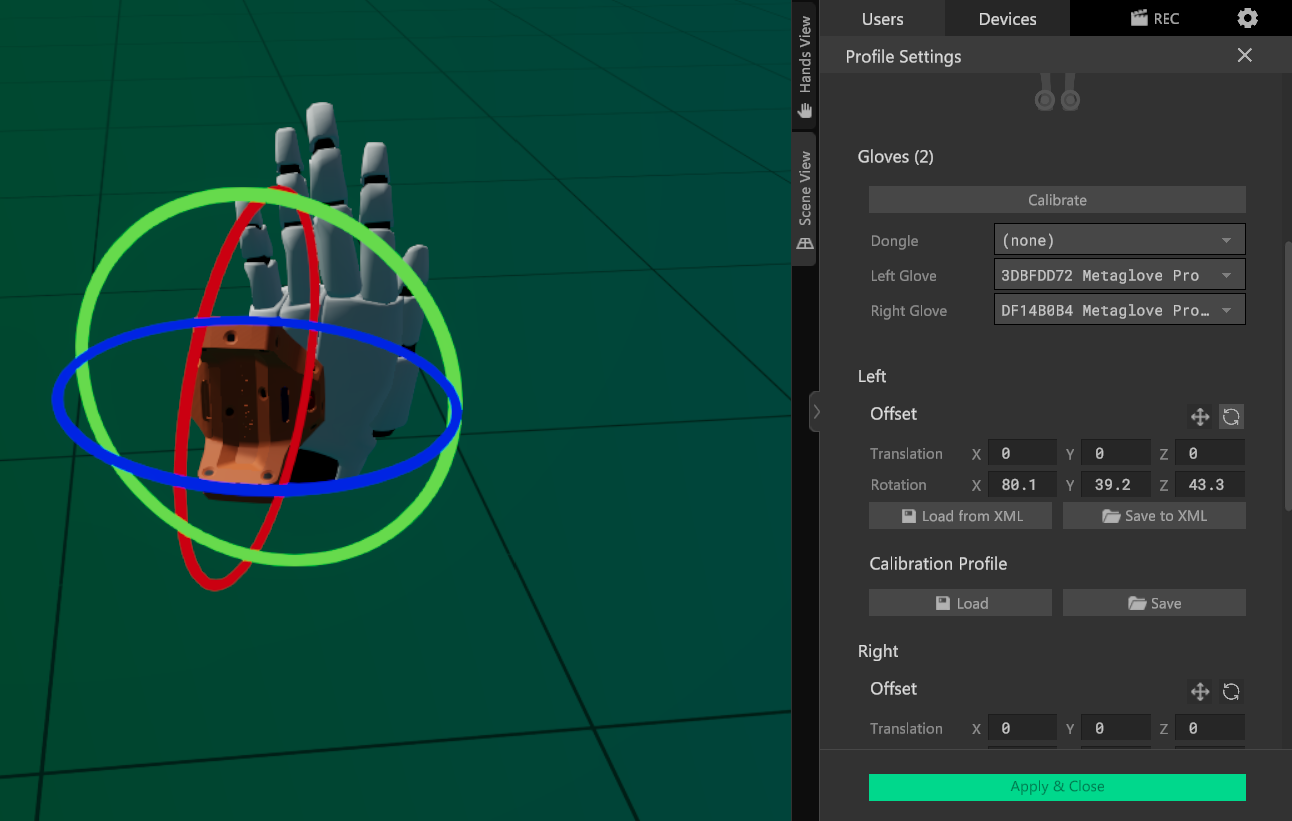
Task: Enable the Right offset translate gizmo
Action: coord(1199,691)
